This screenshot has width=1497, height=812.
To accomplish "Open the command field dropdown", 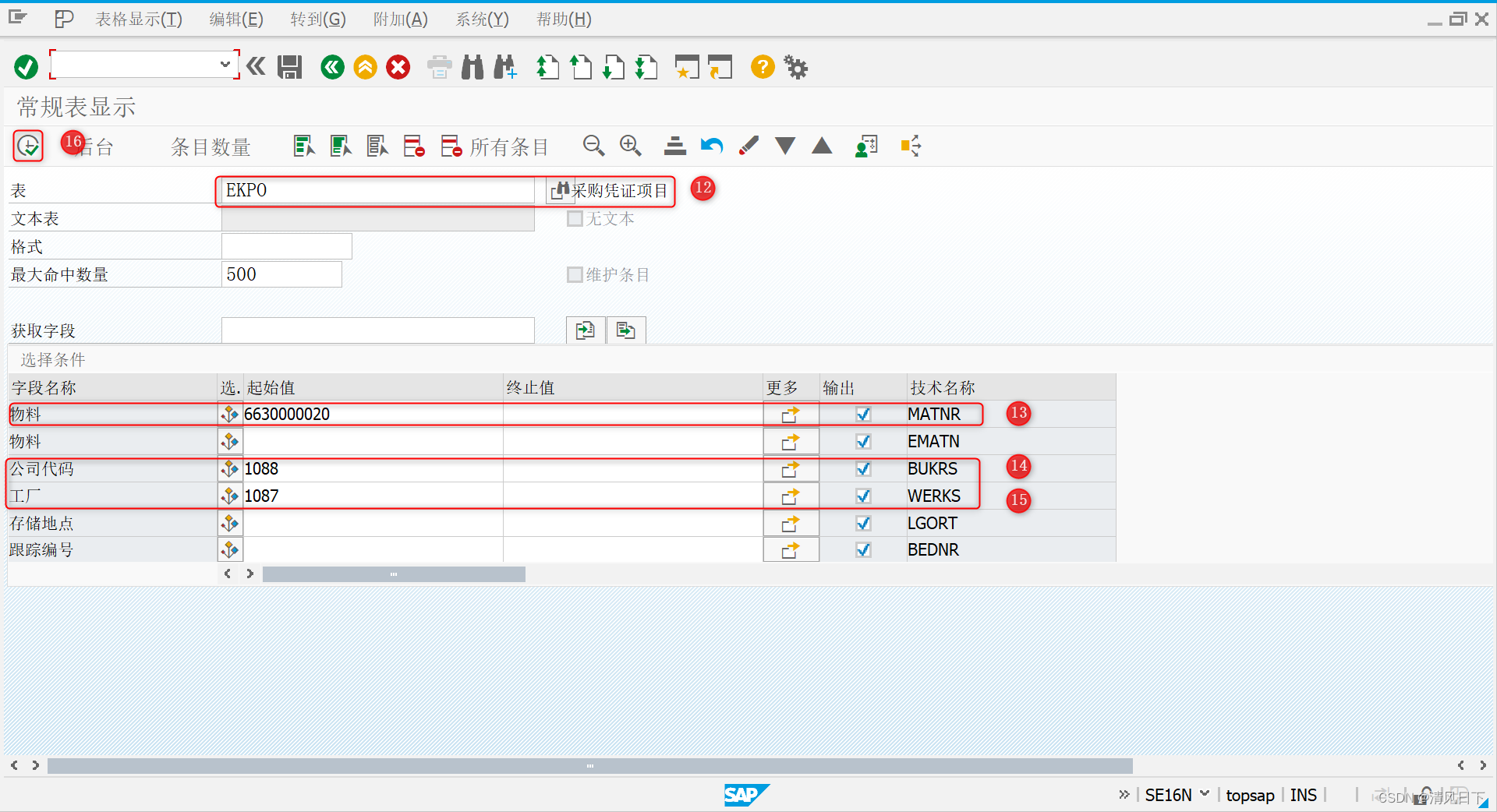I will 225,65.
